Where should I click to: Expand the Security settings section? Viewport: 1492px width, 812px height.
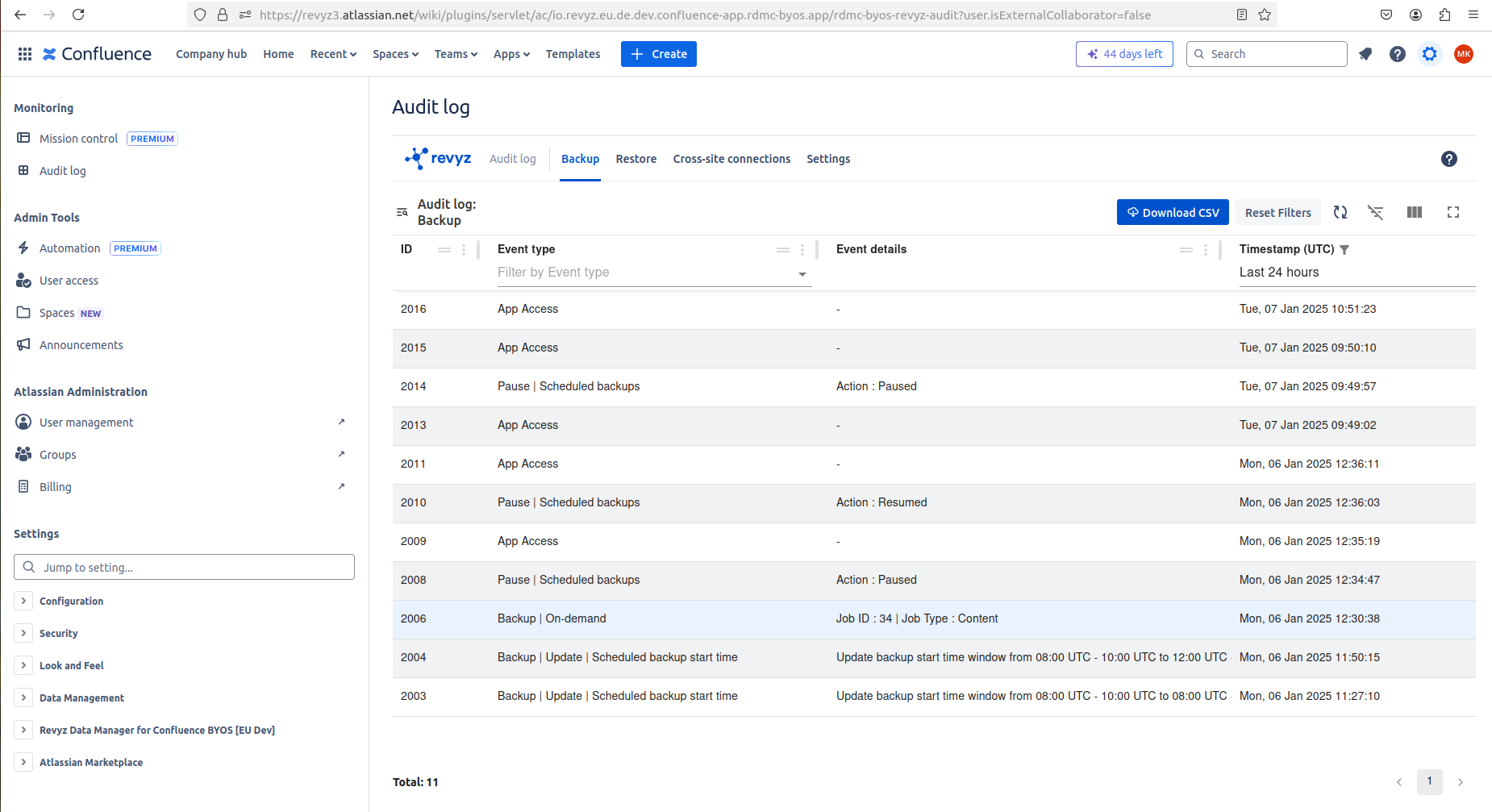tap(23, 633)
